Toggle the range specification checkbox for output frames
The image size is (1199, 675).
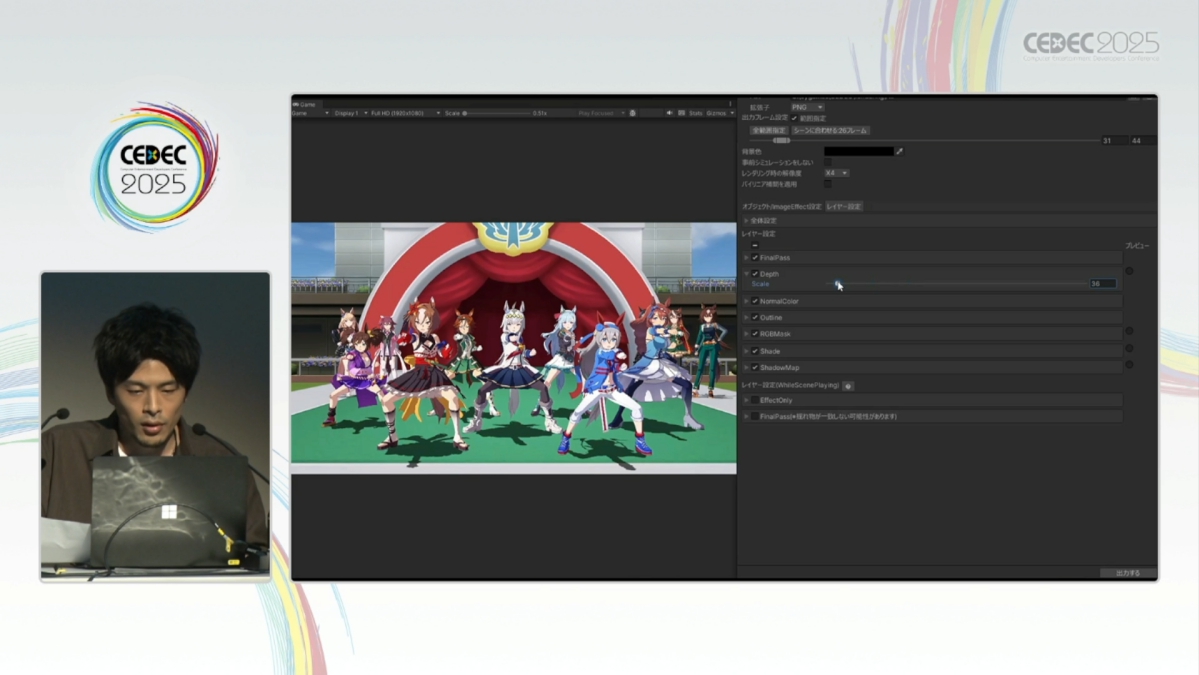point(794,118)
